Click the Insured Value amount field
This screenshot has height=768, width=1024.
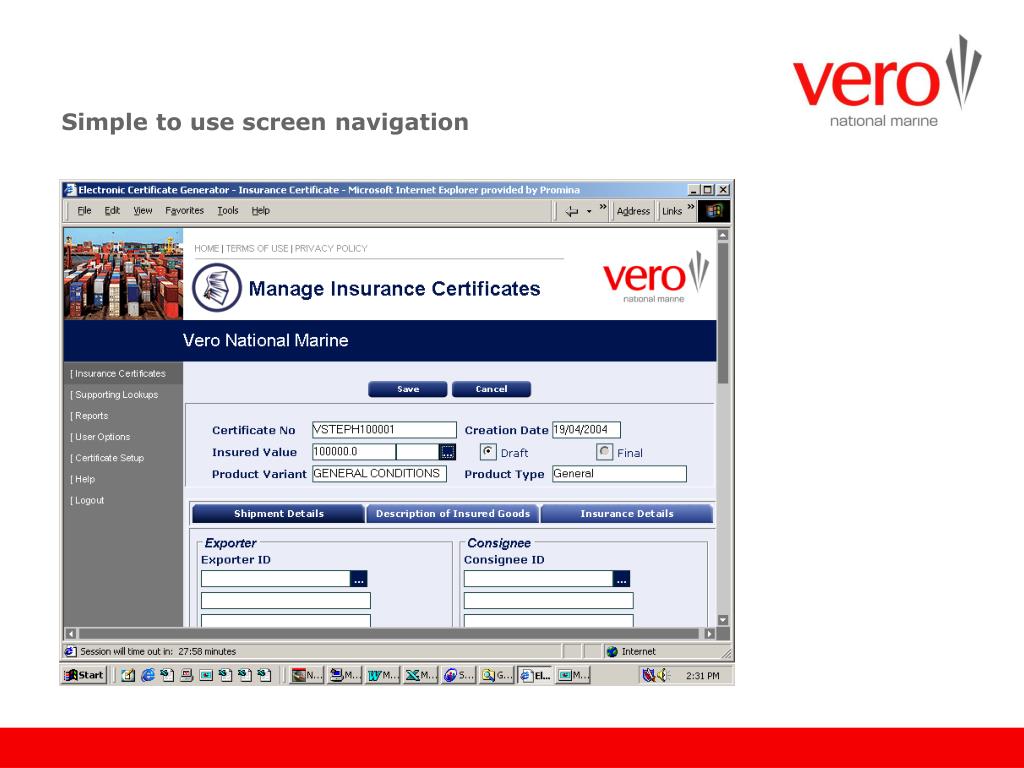pos(353,452)
